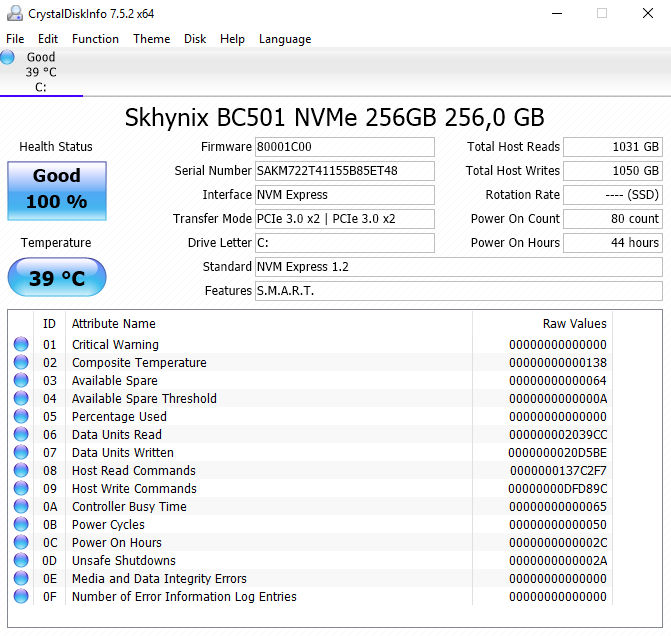Select the Good 39 °C C: drive tab

tap(40, 72)
